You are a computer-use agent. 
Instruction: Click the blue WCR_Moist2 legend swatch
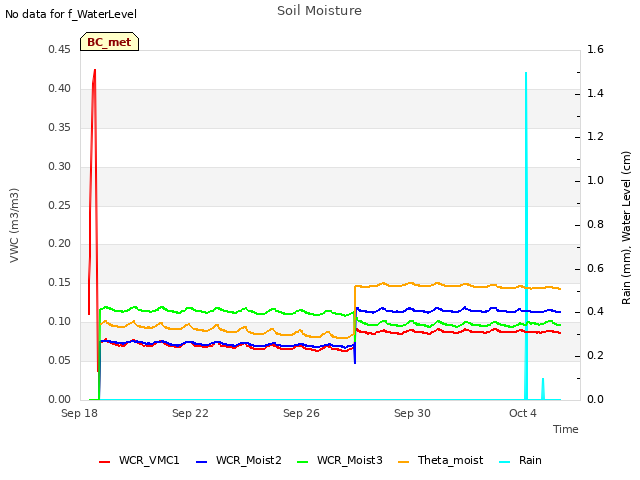coord(202,462)
